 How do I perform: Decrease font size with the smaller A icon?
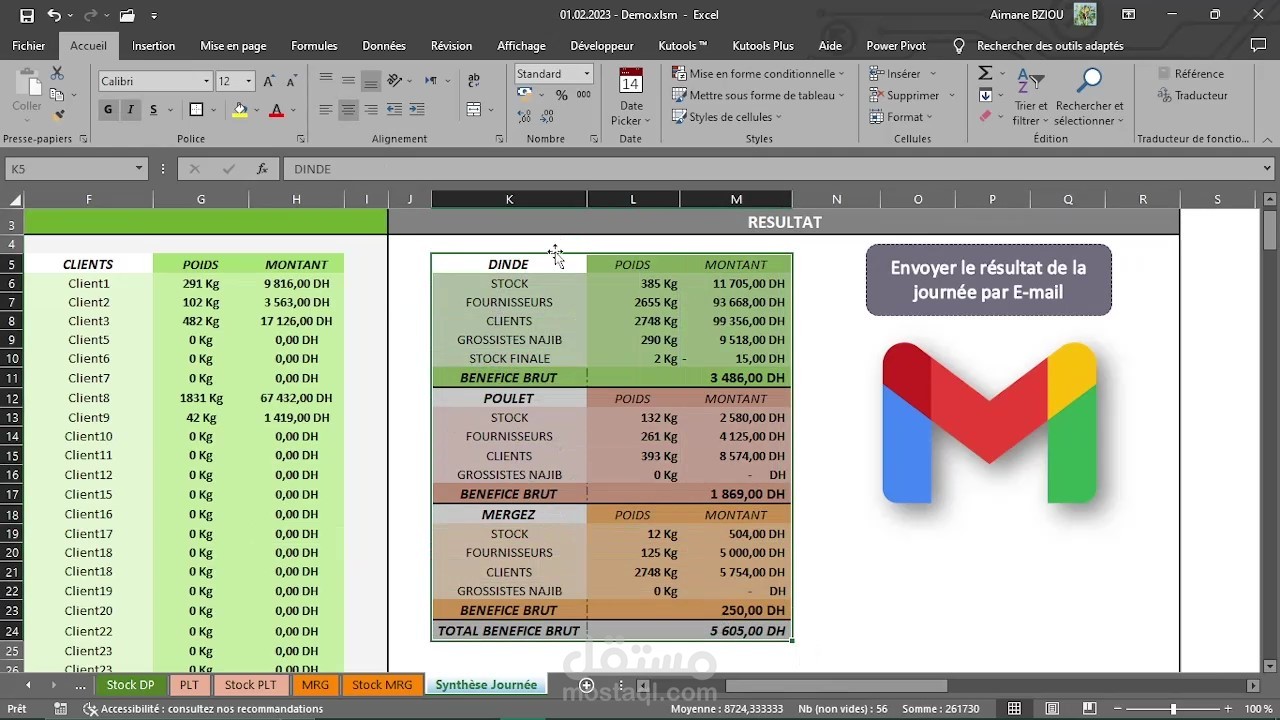(291, 81)
